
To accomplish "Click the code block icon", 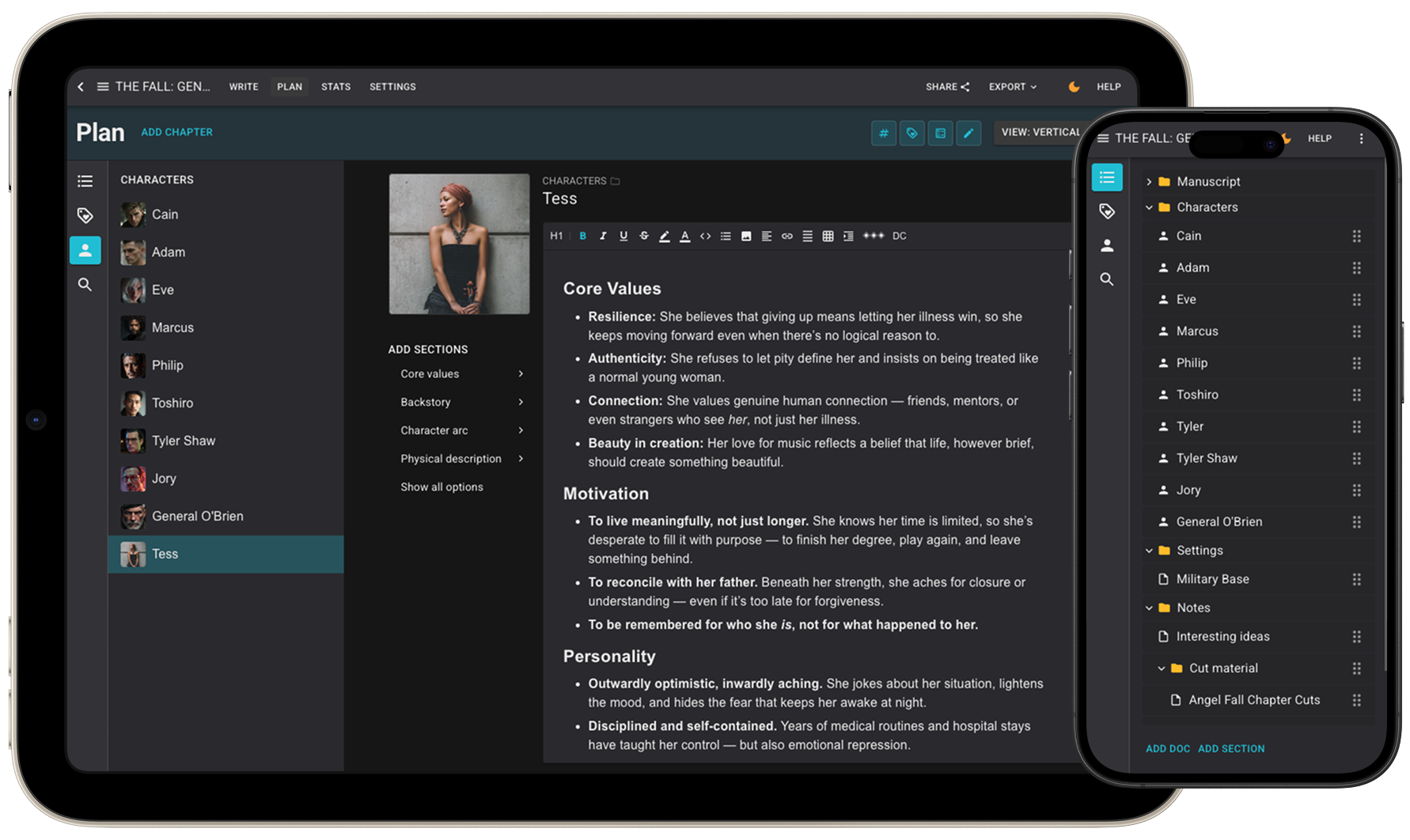I will click(x=705, y=236).
